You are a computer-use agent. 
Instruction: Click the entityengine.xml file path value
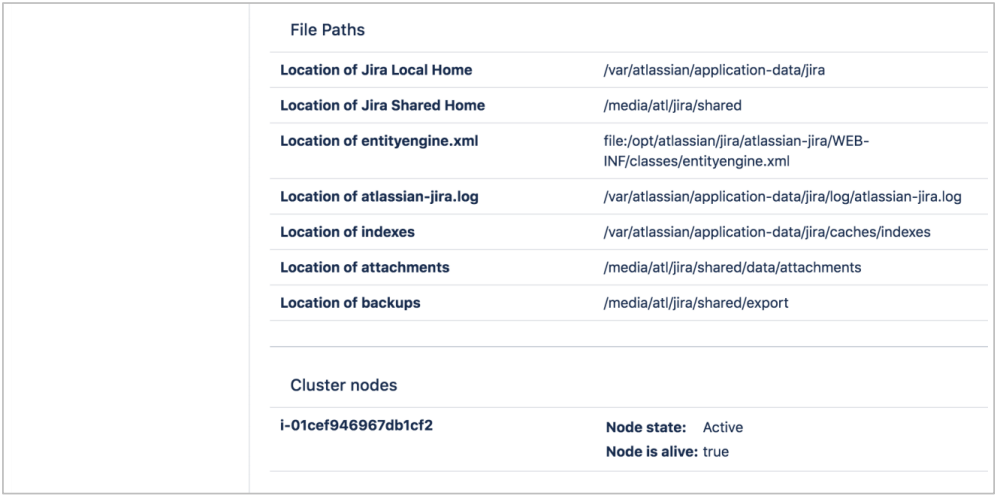coord(736,151)
